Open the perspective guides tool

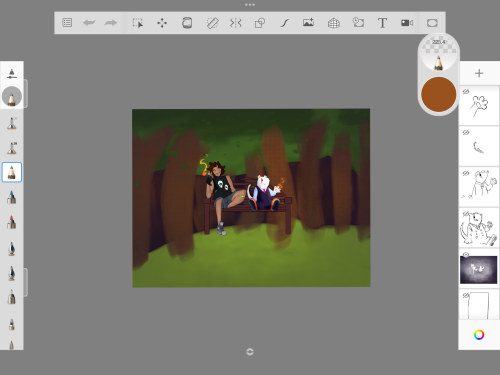tap(333, 23)
